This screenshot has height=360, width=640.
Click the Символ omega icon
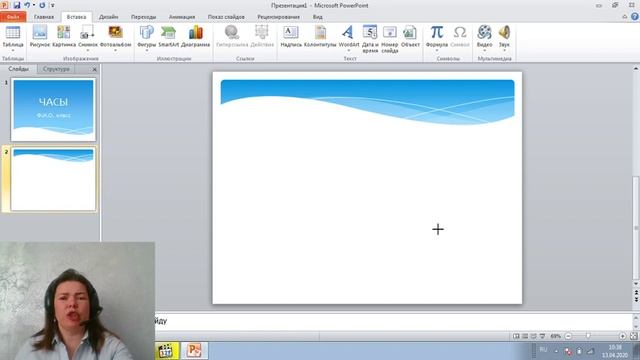[460, 32]
